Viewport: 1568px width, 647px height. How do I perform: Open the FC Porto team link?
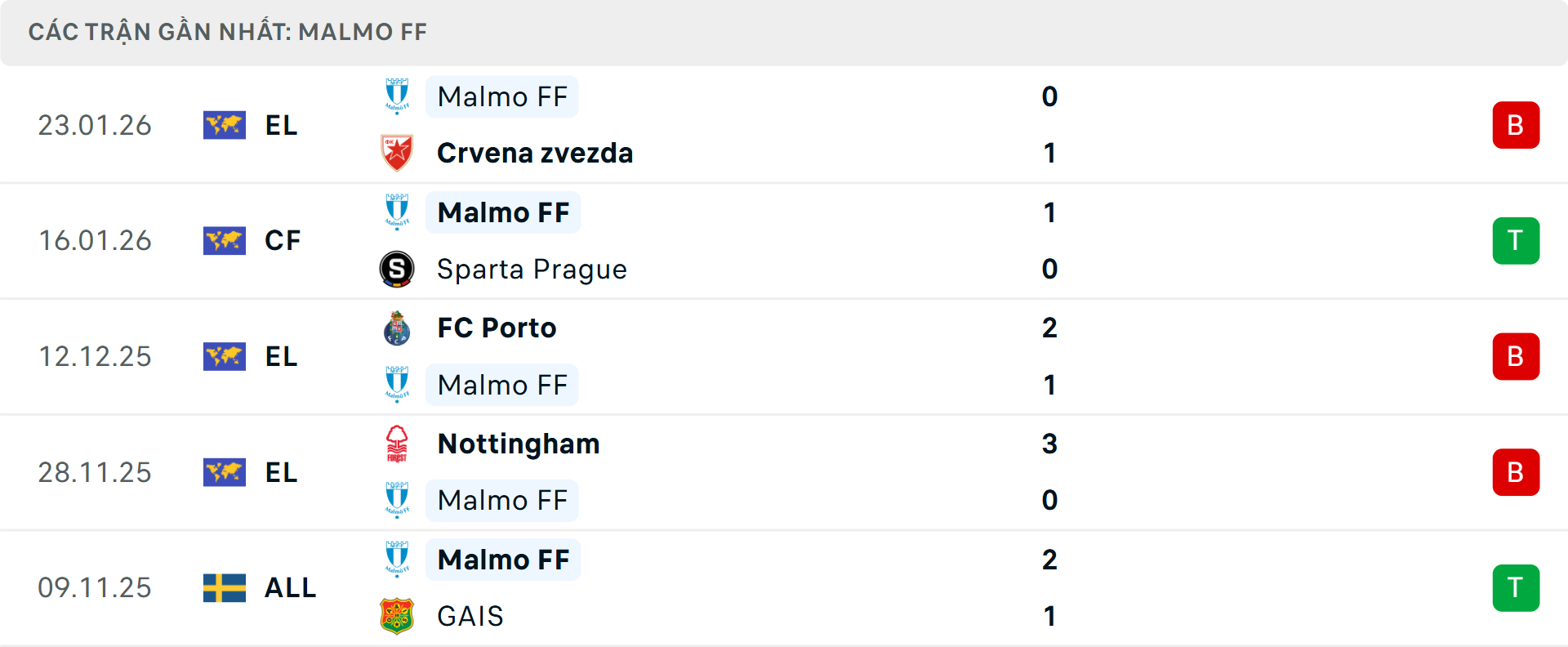pyautogui.click(x=497, y=328)
